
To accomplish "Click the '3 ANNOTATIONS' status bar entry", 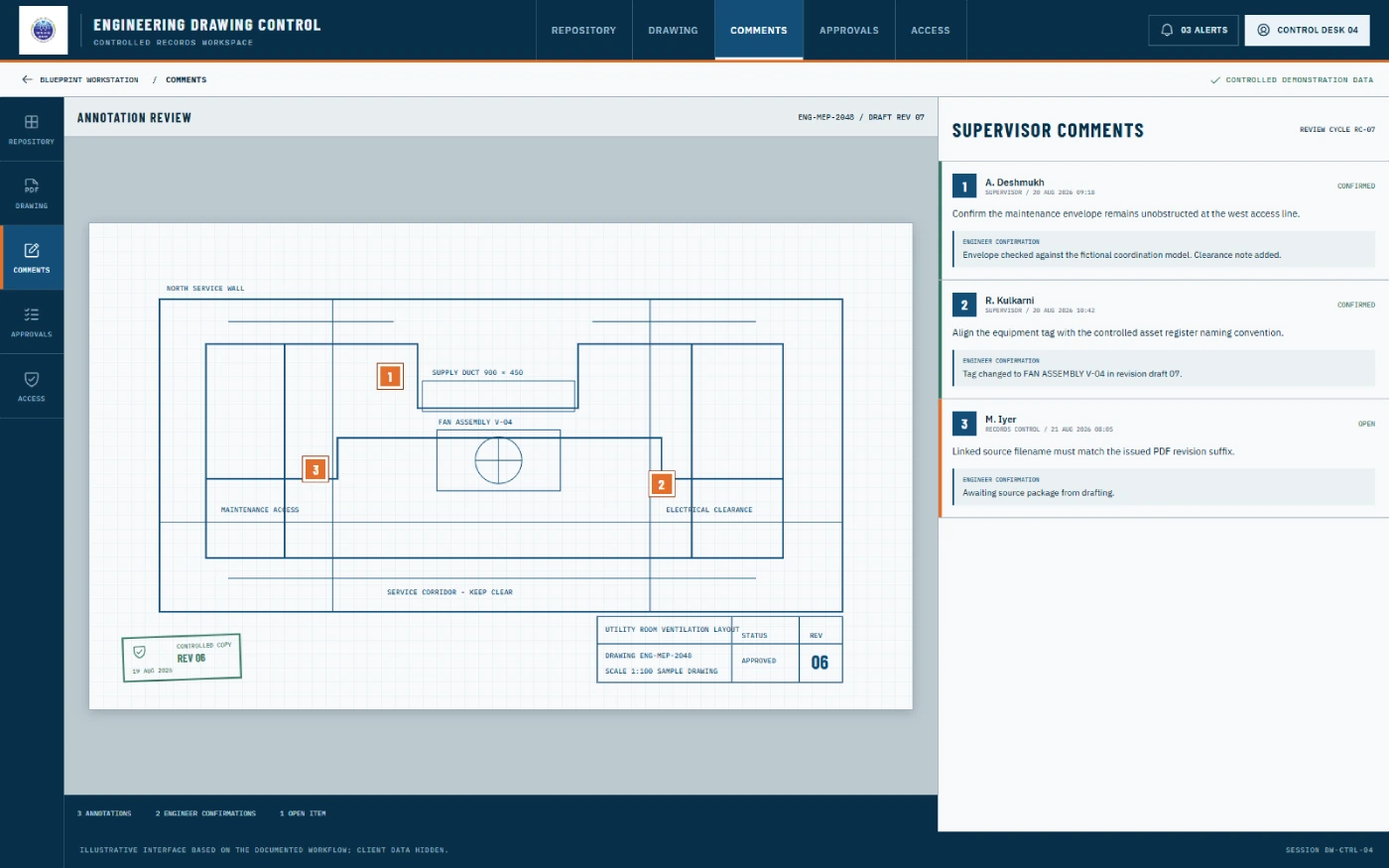I will (104, 813).
